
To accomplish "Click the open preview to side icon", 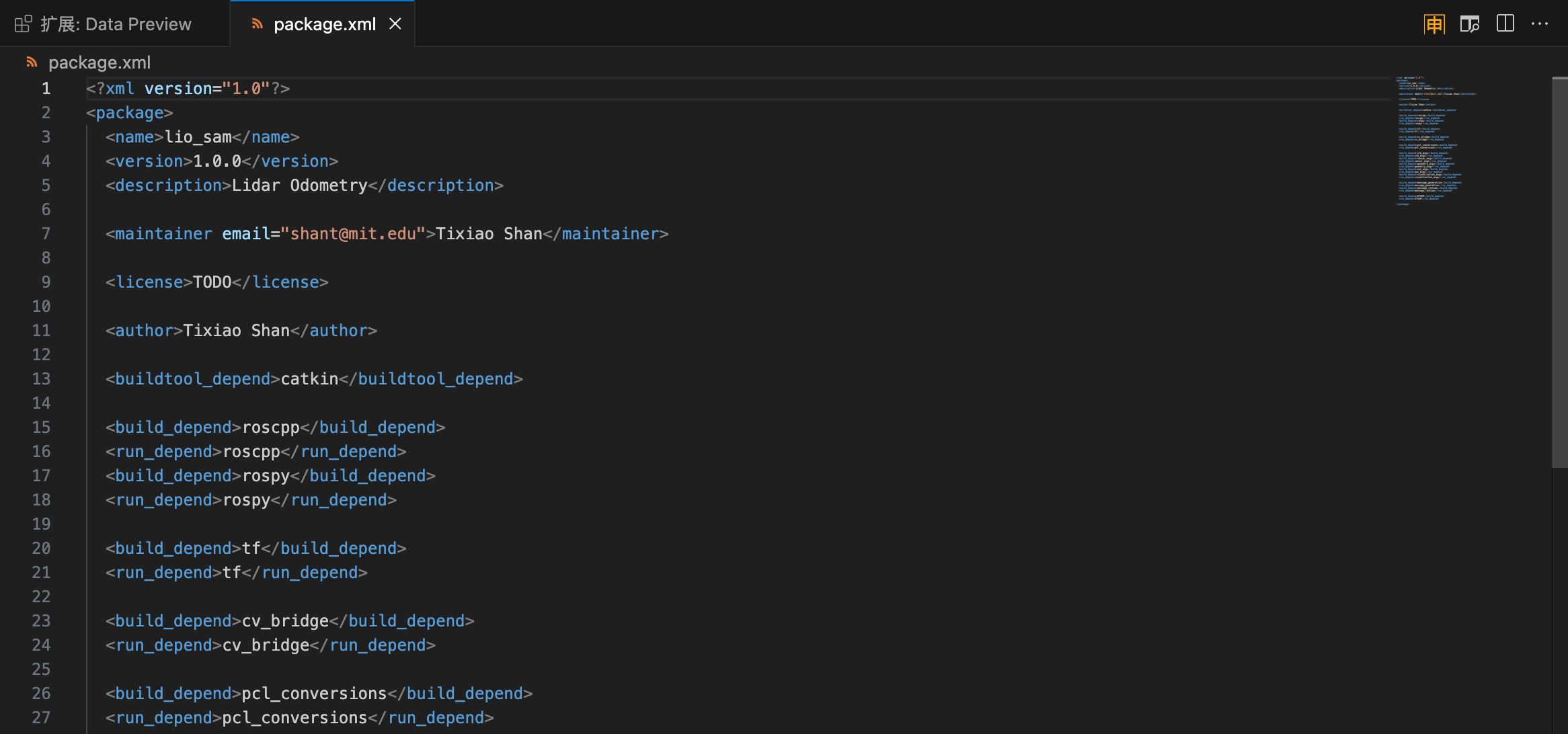I will click(x=1469, y=24).
